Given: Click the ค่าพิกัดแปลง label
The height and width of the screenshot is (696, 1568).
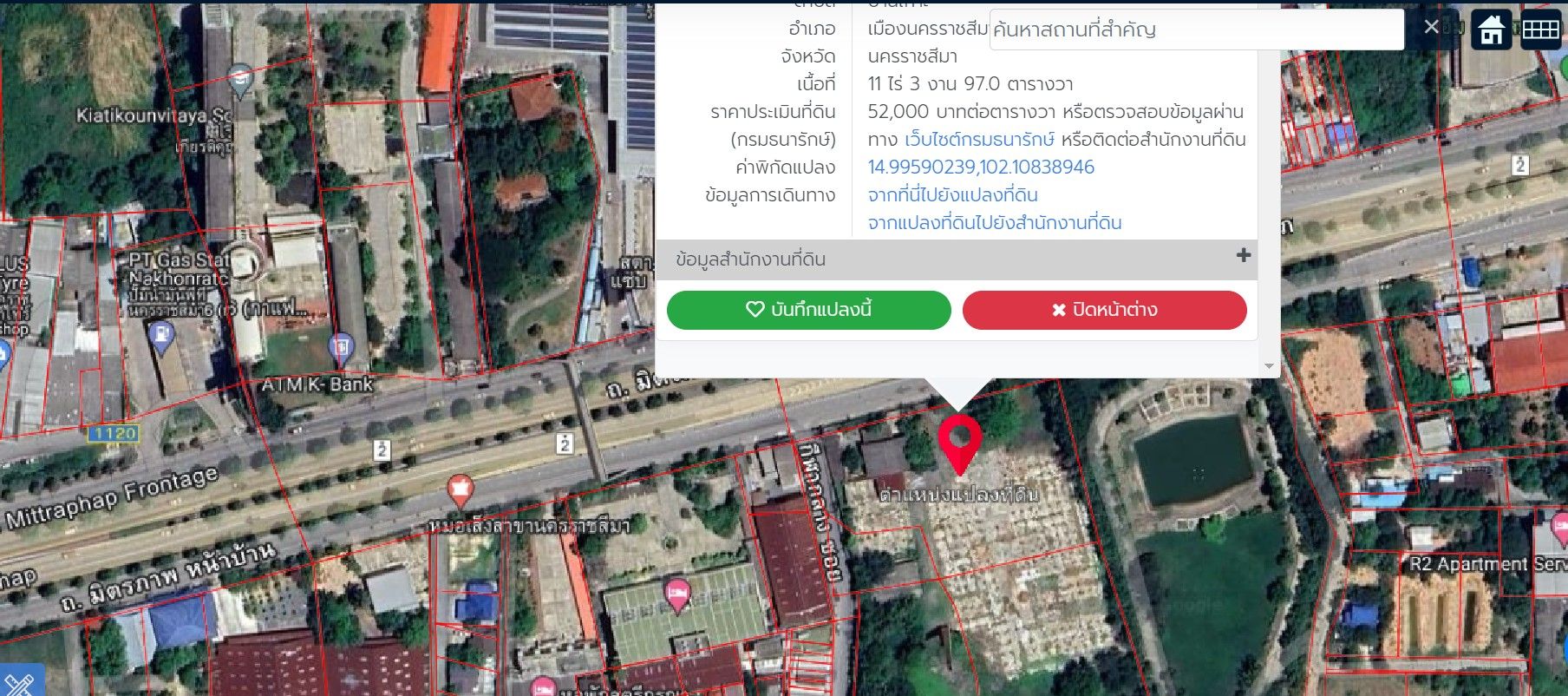Looking at the screenshot, I should tap(786, 167).
